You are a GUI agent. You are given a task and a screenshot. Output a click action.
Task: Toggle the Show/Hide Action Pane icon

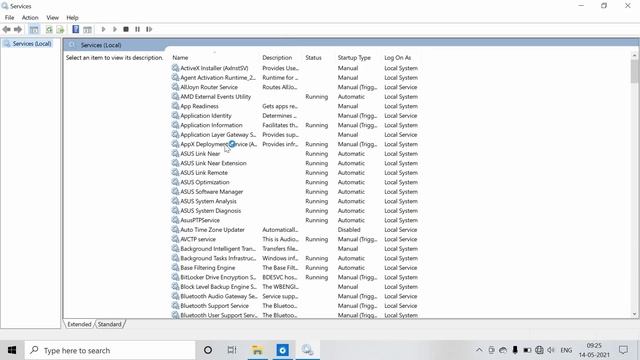pos(87,29)
